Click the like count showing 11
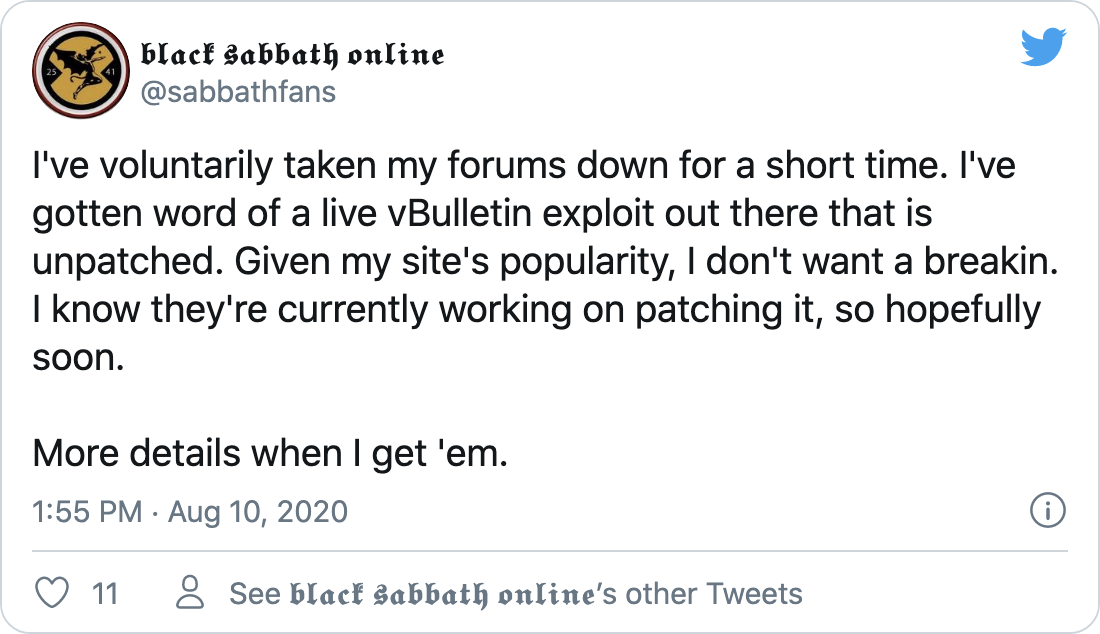Image resolution: width=1100 pixels, height=634 pixels. [105, 593]
